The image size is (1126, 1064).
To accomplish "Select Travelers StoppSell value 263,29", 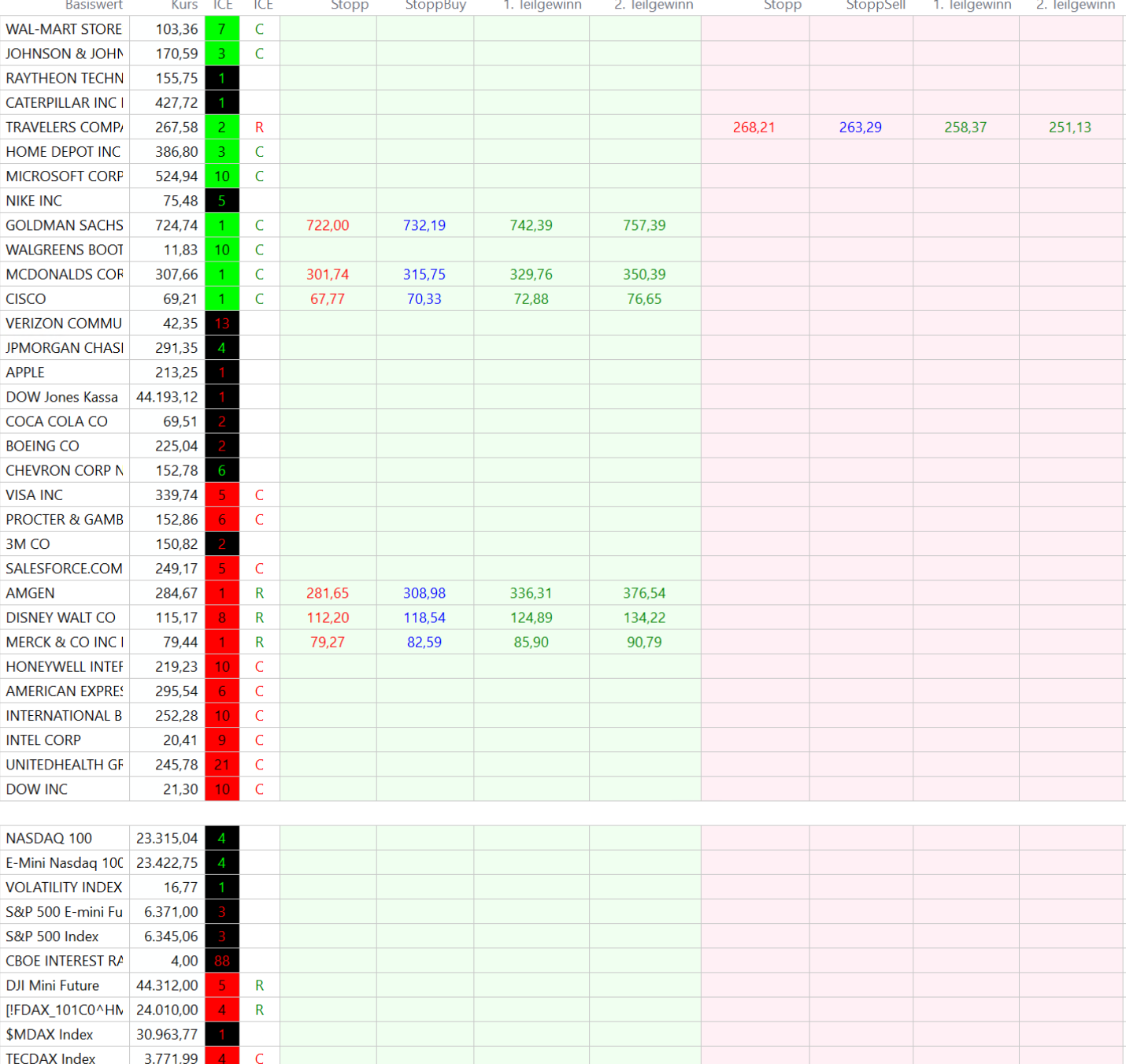I will tap(860, 128).
